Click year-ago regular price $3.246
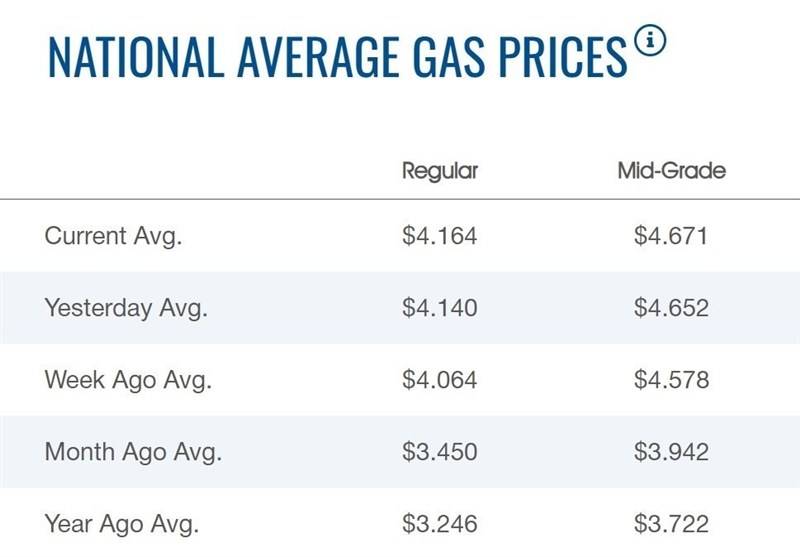Viewport: 800px width, 557px height. (x=440, y=522)
